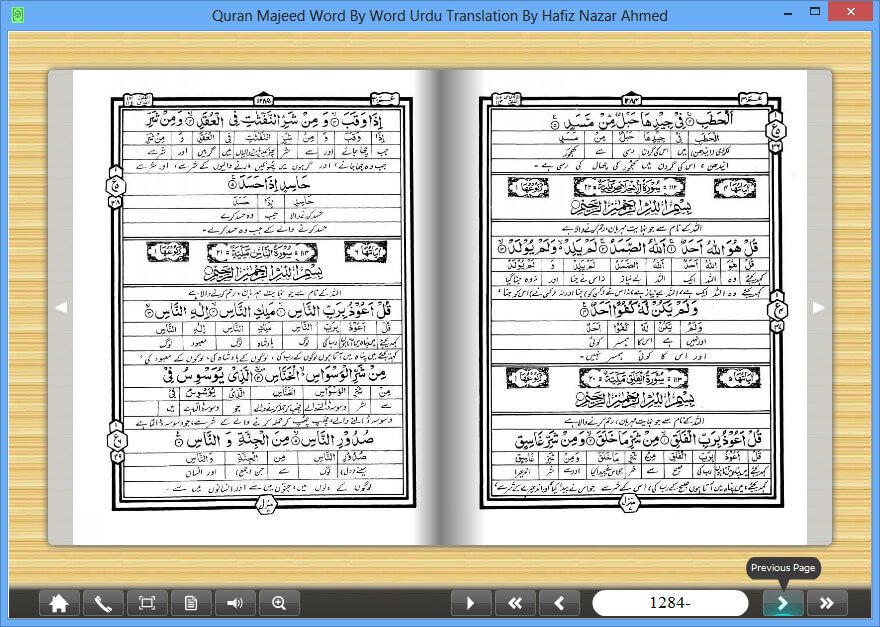Close the Quran Majeed window

point(852,12)
